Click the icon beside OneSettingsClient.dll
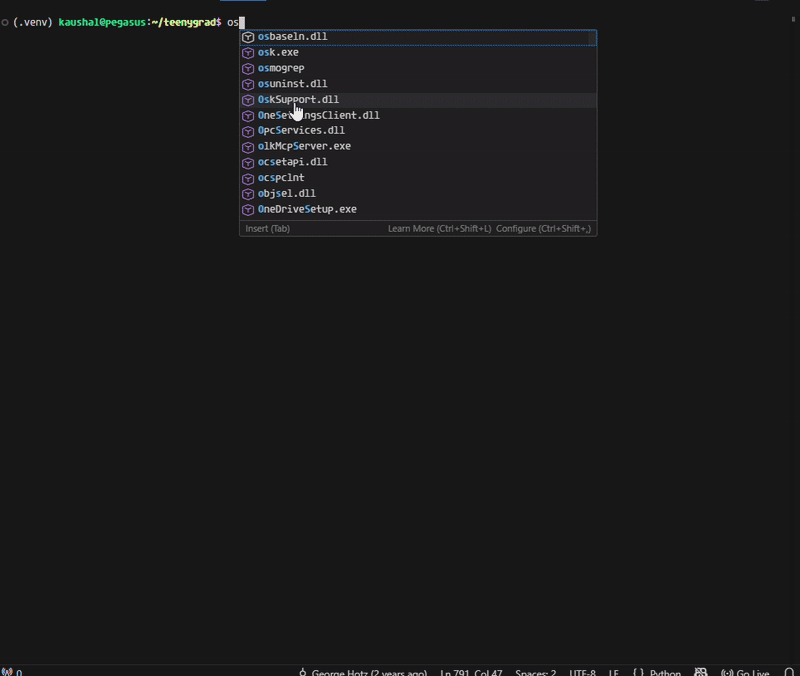This screenshot has width=800, height=676. pos(249,116)
